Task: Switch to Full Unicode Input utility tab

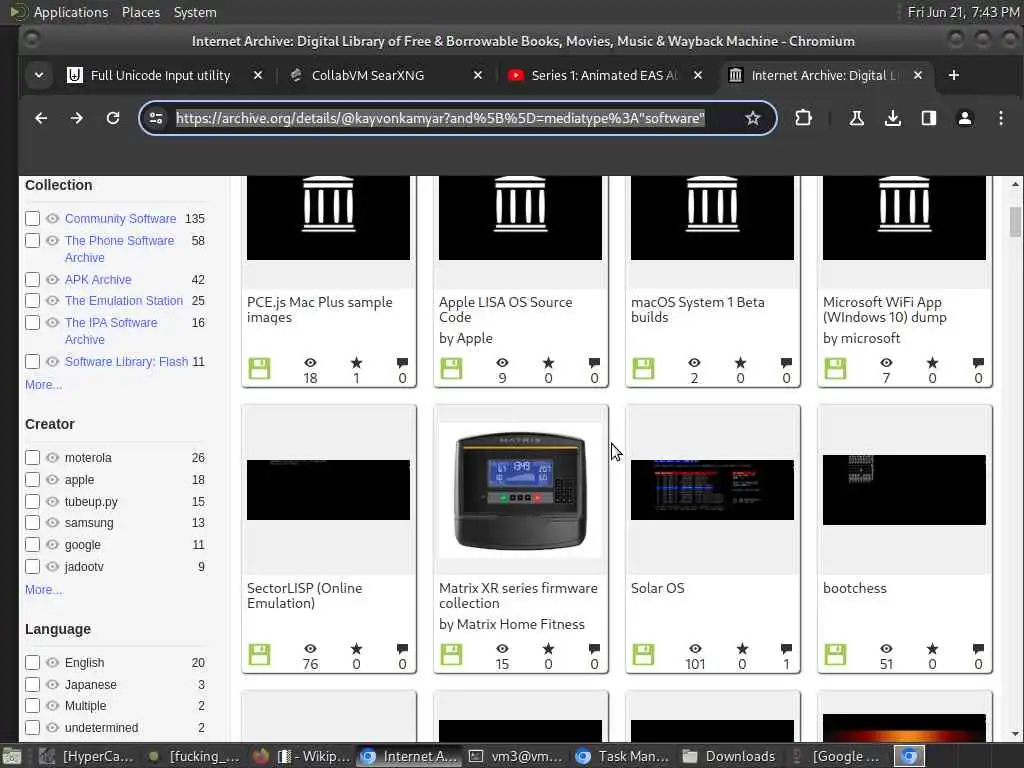Action: (x=161, y=75)
